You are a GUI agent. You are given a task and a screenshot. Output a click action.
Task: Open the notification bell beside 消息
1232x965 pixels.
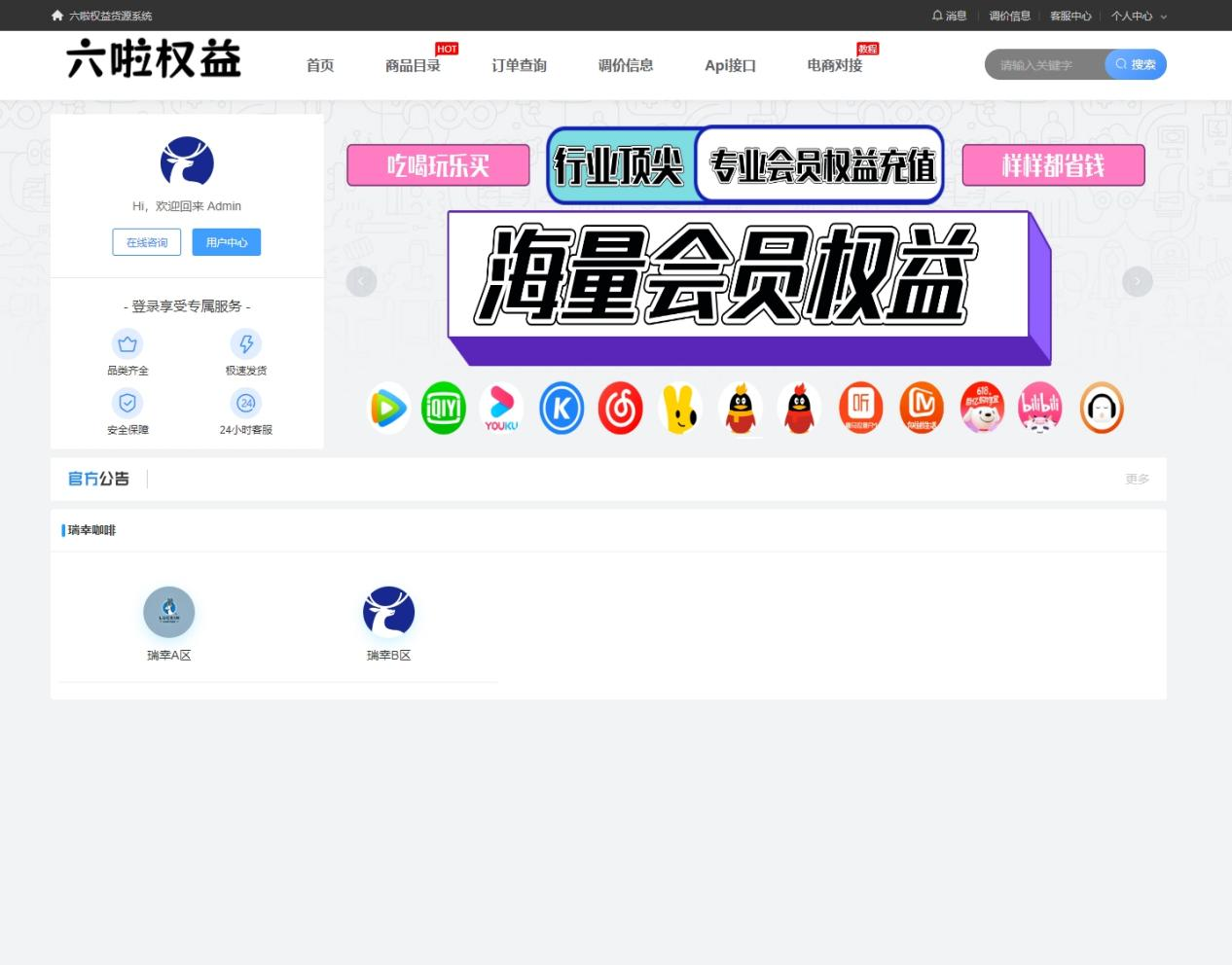pos(936,16)
